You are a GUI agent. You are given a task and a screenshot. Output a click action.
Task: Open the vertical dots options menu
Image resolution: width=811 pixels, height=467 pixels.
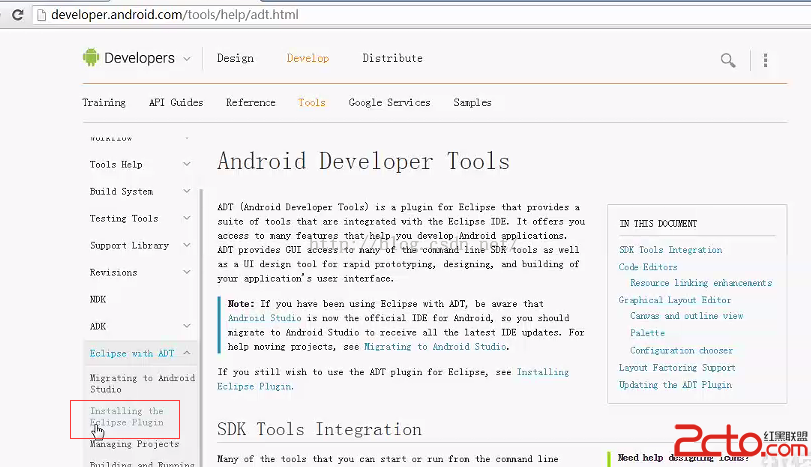(x=765, y=60)
